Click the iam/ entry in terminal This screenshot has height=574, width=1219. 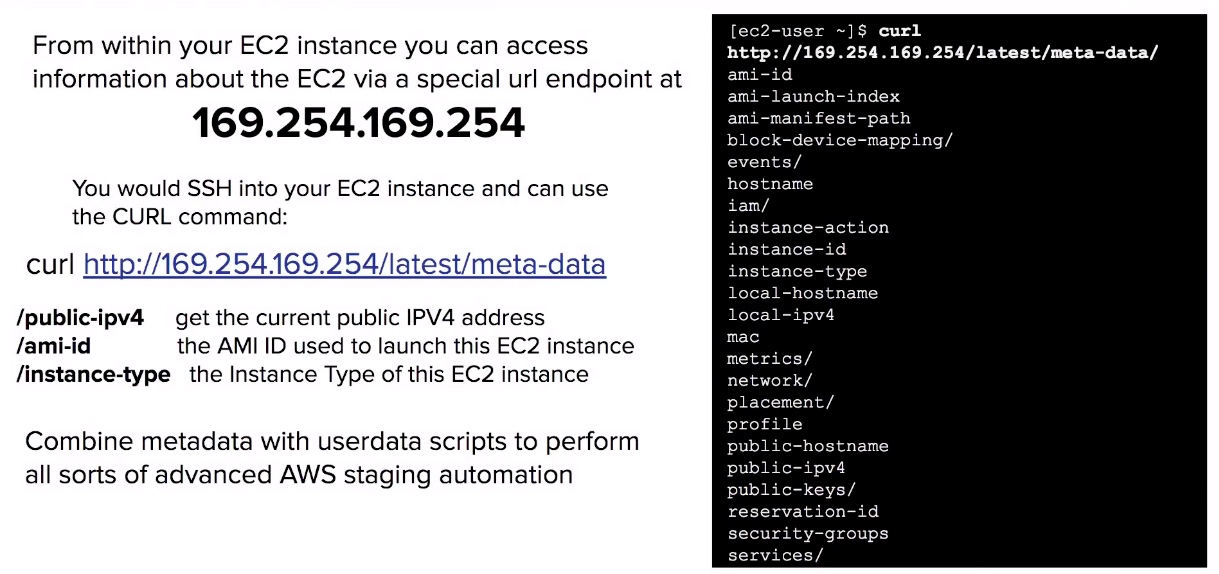coord(748,205)
